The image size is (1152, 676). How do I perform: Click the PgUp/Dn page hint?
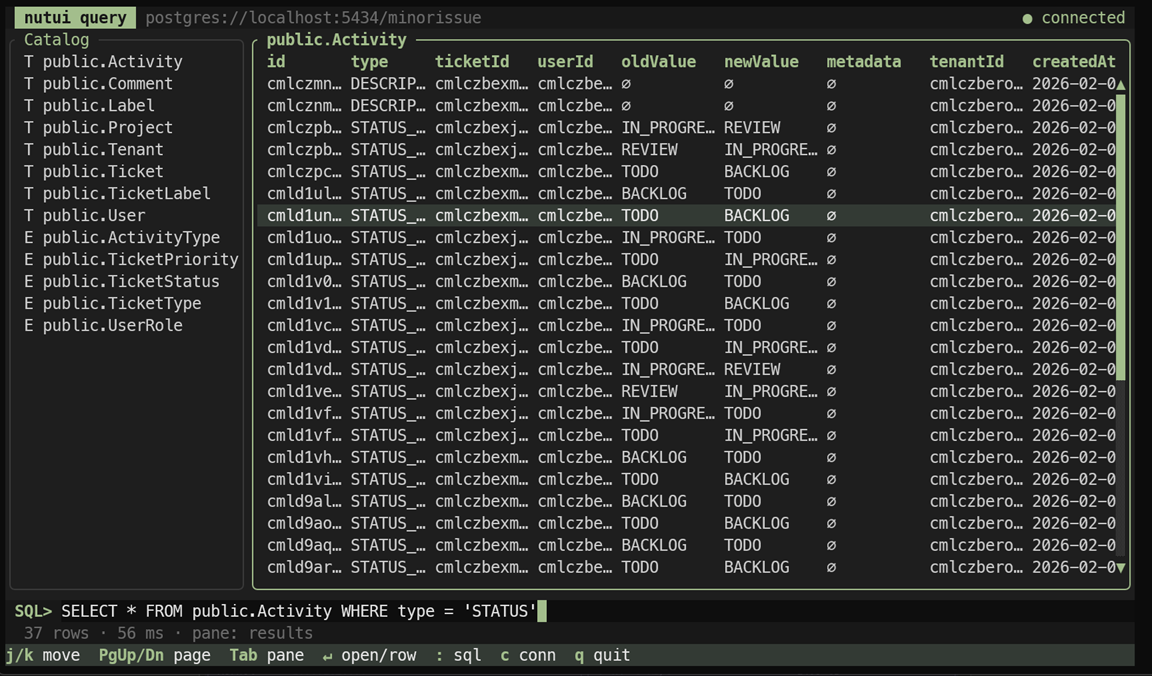pyautogui.click(x=154, y=655)
